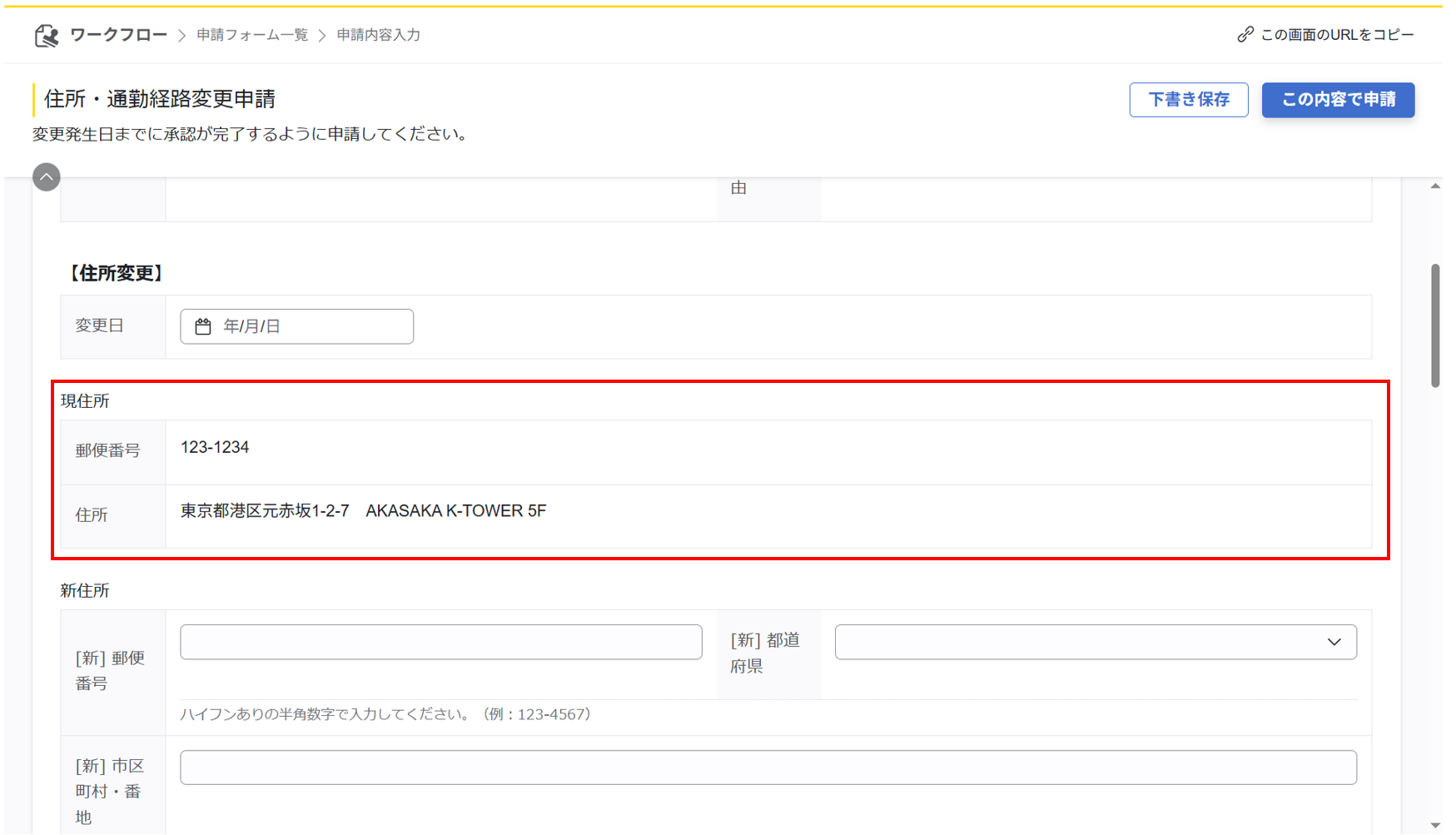Image resolution: width=1456 pixels, height=835 pixels.
Task: Click the [新] 郵便番号 text field
Action: (440, 642)
